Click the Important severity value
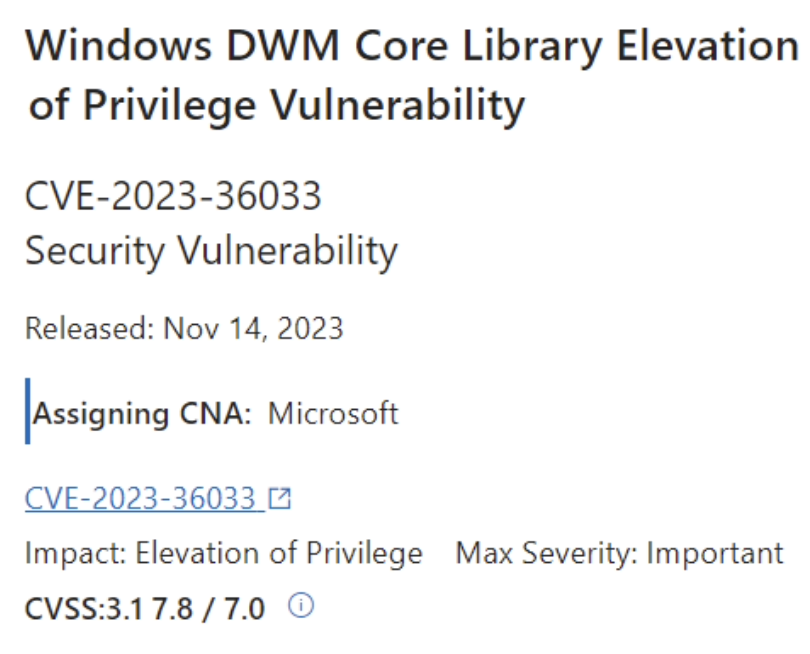Screen dimensions: 810x654 coord(715,553)
